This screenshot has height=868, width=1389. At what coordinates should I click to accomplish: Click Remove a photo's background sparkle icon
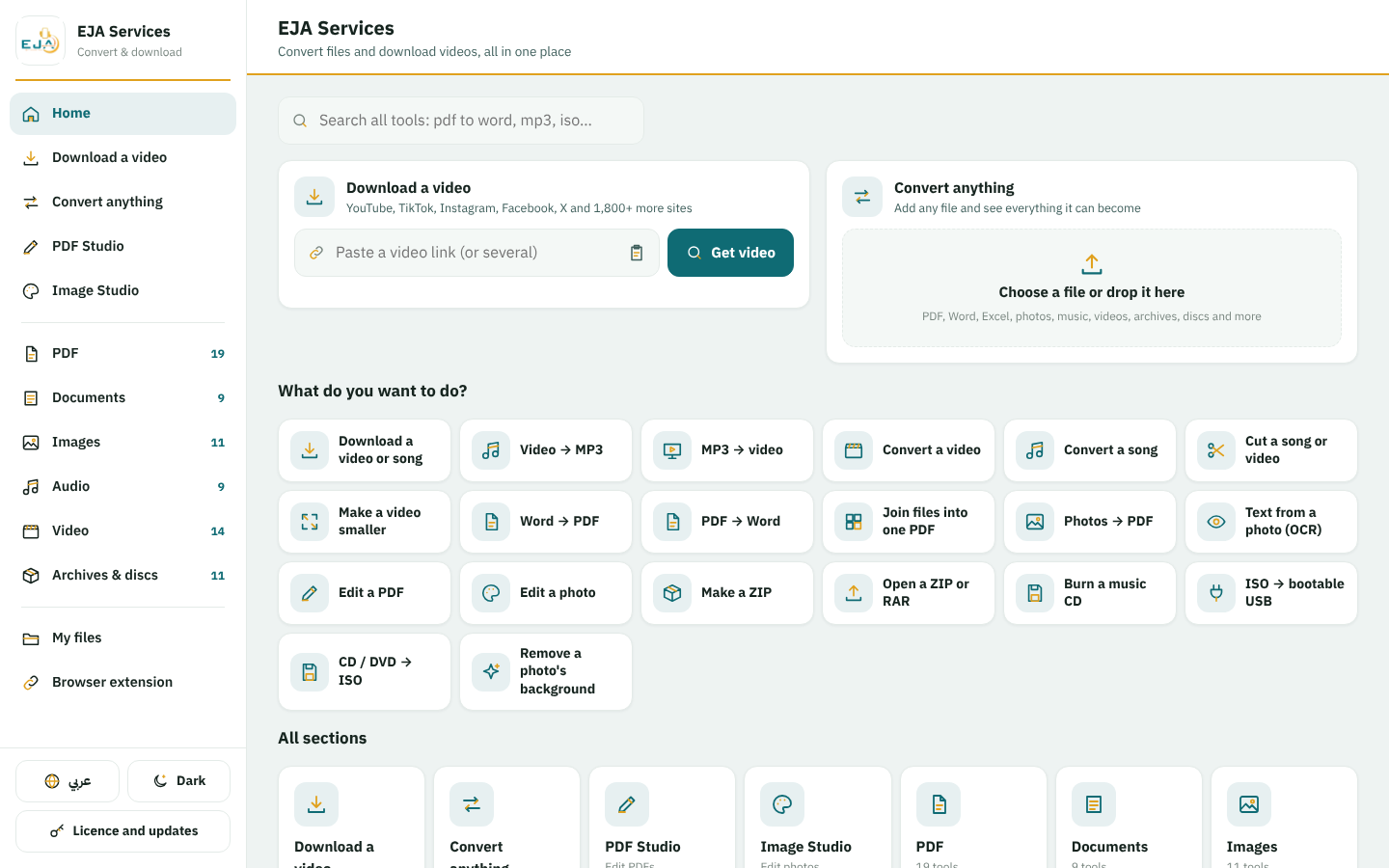[x=491, y=672]
